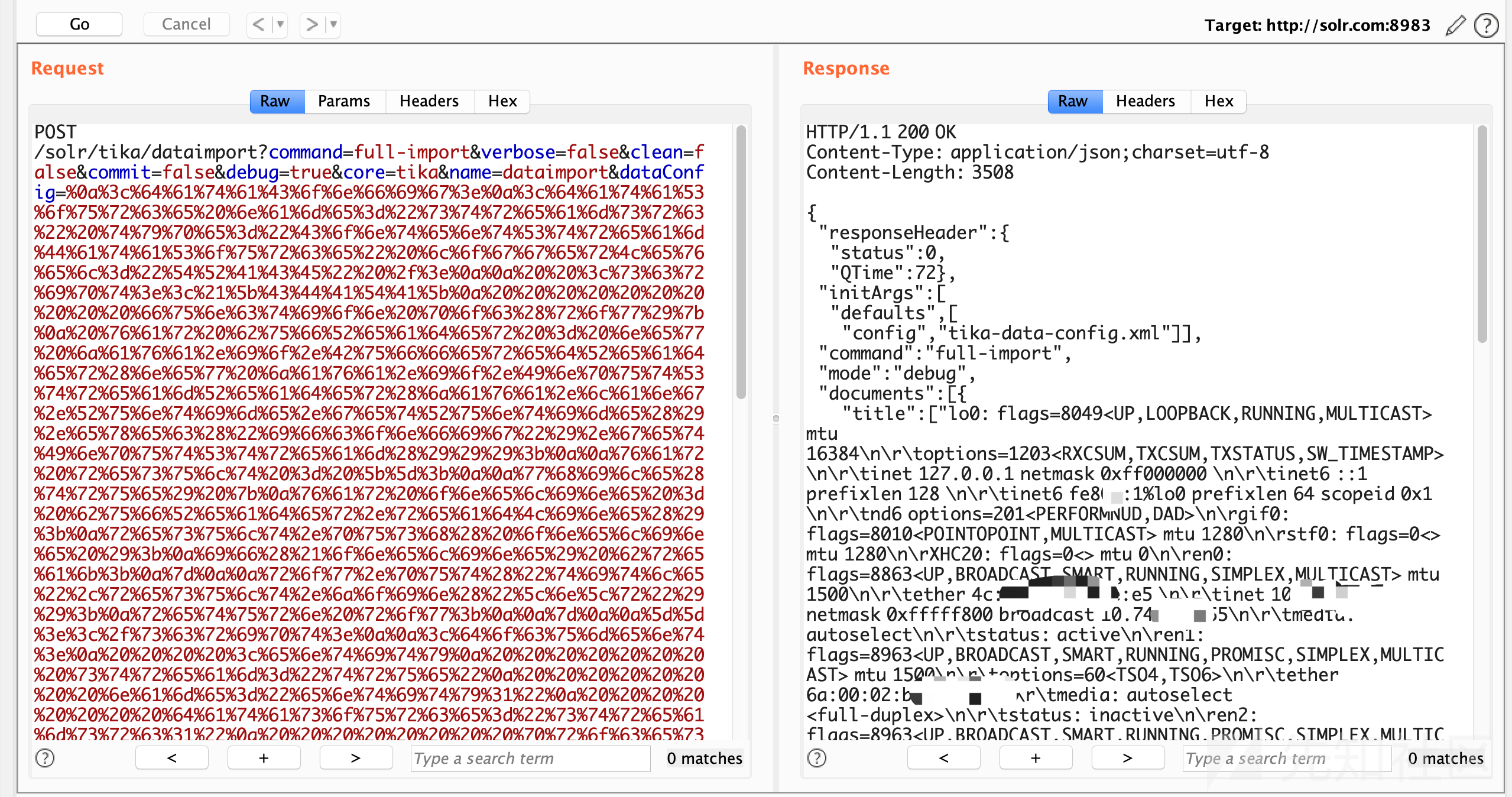Switch to the Response Headers tab
The width and height of the screenshot is (1512, 797).
(1146, 101)
